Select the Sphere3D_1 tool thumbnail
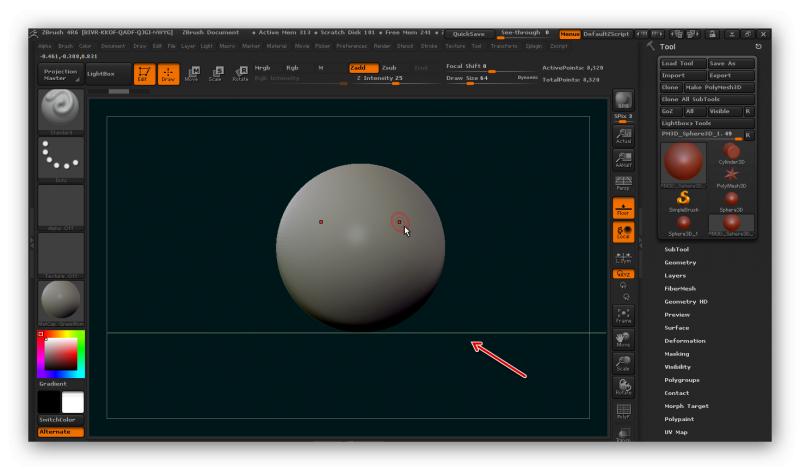 (x=683, y=225)
